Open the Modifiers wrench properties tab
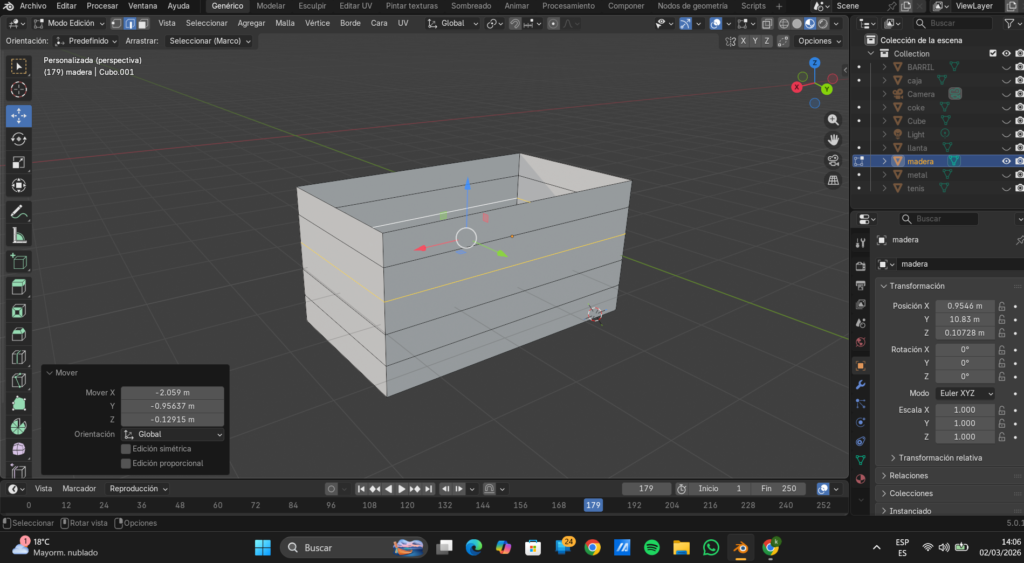 [860, 385]
